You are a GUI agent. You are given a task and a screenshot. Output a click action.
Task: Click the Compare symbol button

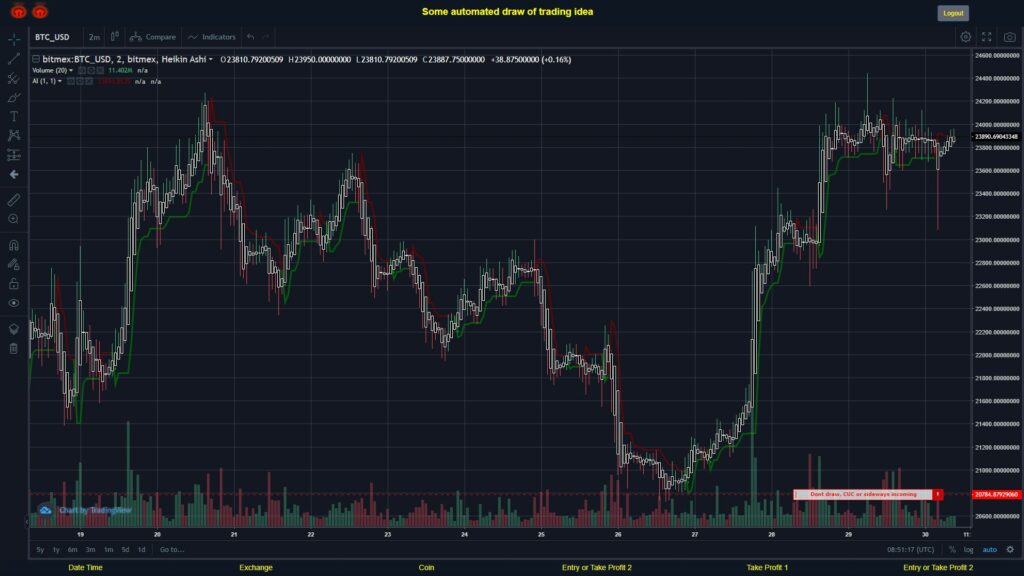(153, 37)
